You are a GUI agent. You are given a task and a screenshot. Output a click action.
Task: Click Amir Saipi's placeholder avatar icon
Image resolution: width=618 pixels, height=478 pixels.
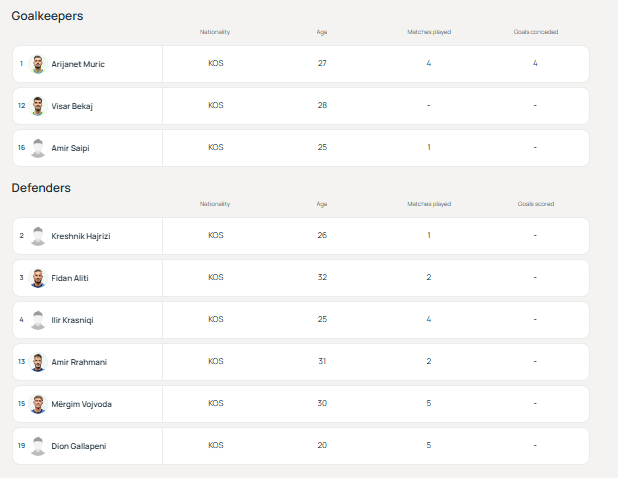[38, 148]
